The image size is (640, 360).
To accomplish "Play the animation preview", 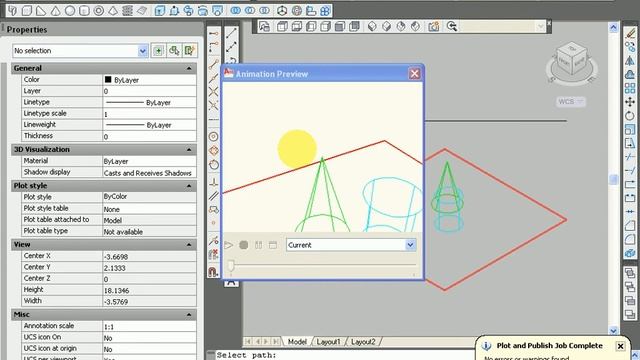I will pyautogui.click(x=229, y=245).
